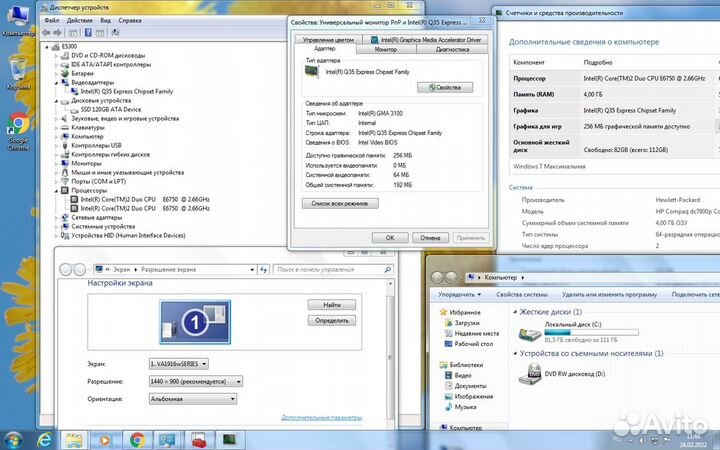Click the Поиск в панели управления field
This screenshot has height=450, width=720.
point(333,270)
